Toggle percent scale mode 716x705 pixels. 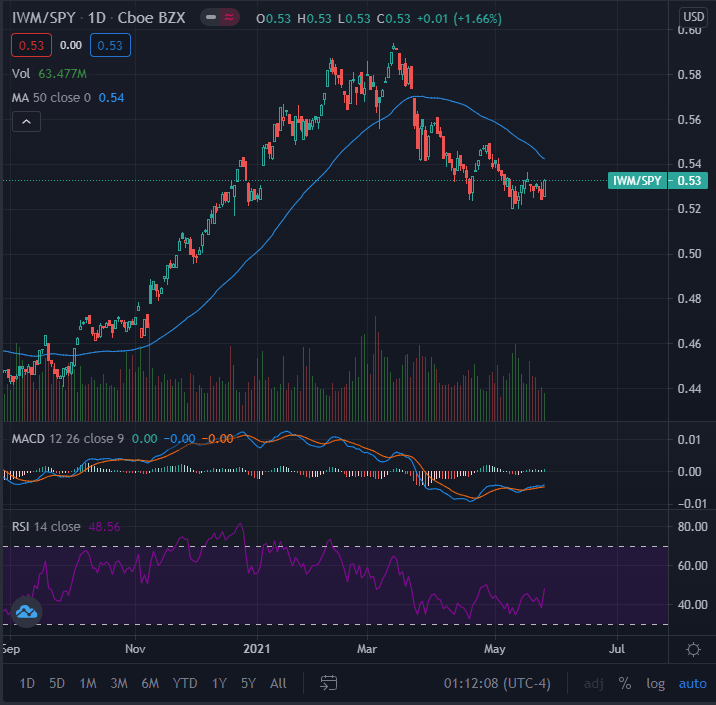pyautogui.click(x=625, y=683)
